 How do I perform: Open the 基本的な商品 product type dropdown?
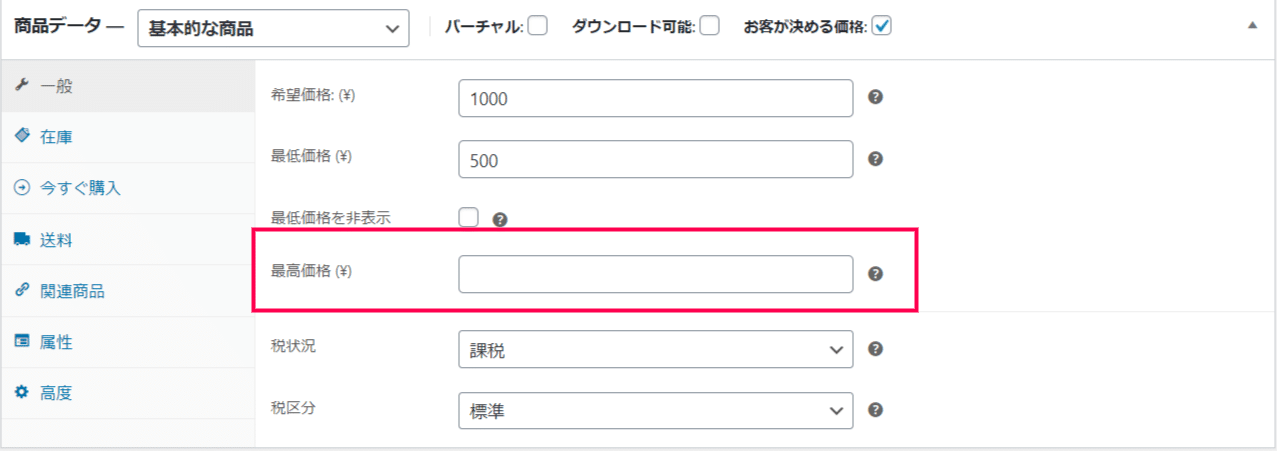273,28
